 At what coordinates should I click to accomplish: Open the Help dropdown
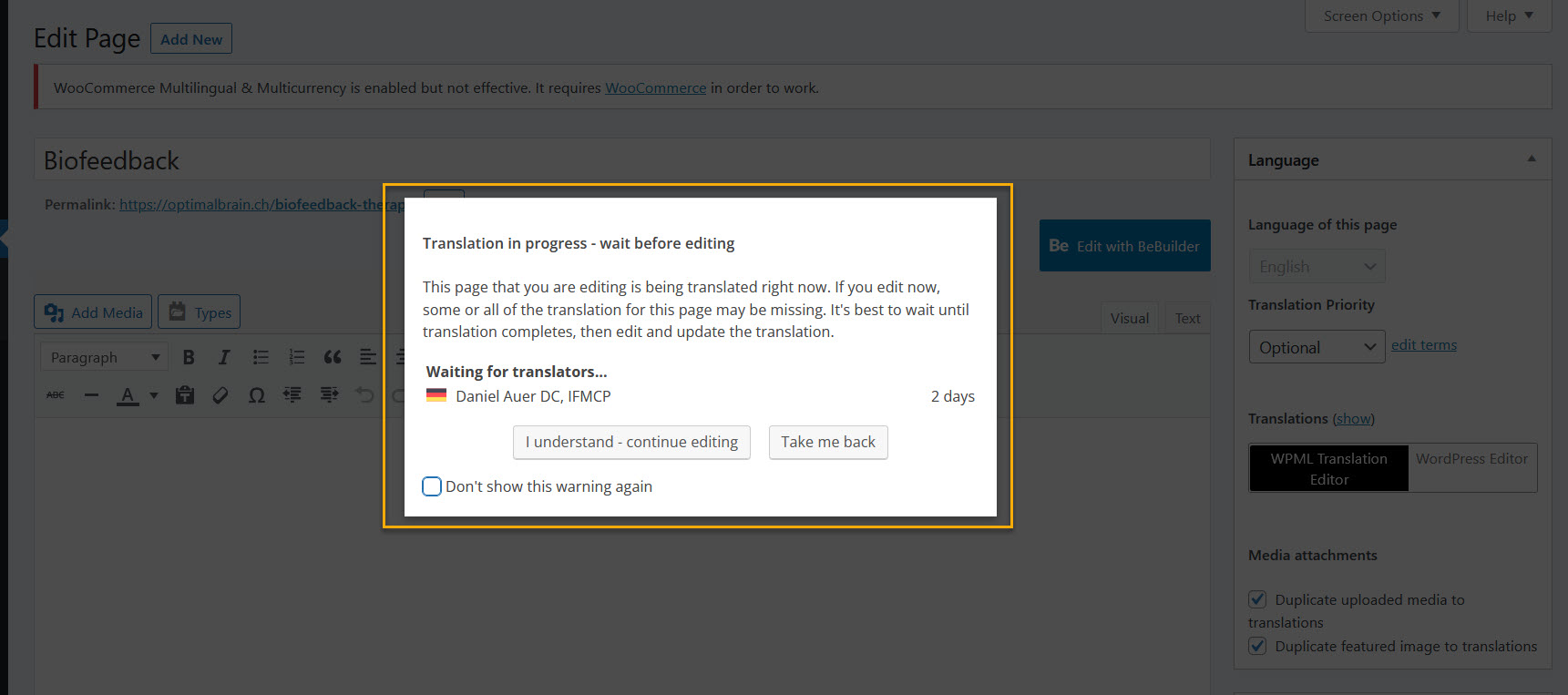(x=1509, y=15)
